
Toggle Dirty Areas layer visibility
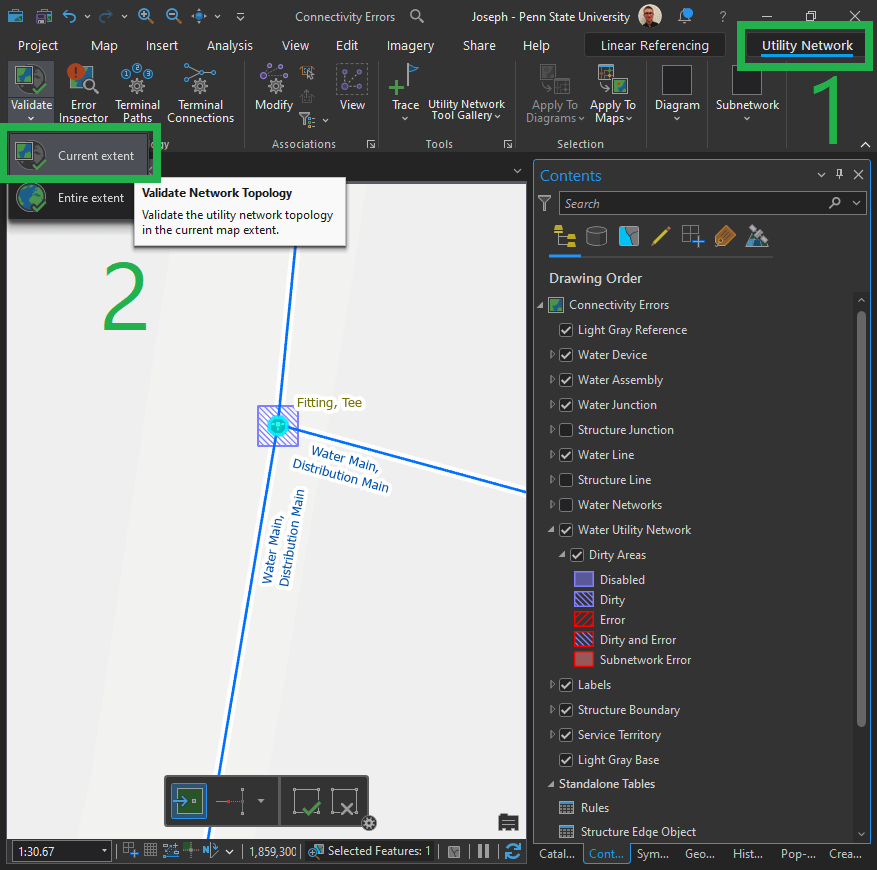point(576,555)
